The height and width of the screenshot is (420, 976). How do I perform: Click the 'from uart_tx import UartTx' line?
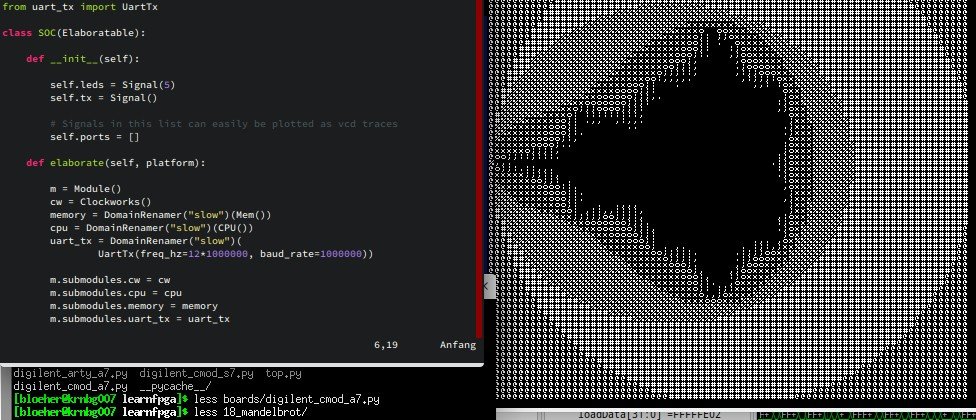click(80, 6)
